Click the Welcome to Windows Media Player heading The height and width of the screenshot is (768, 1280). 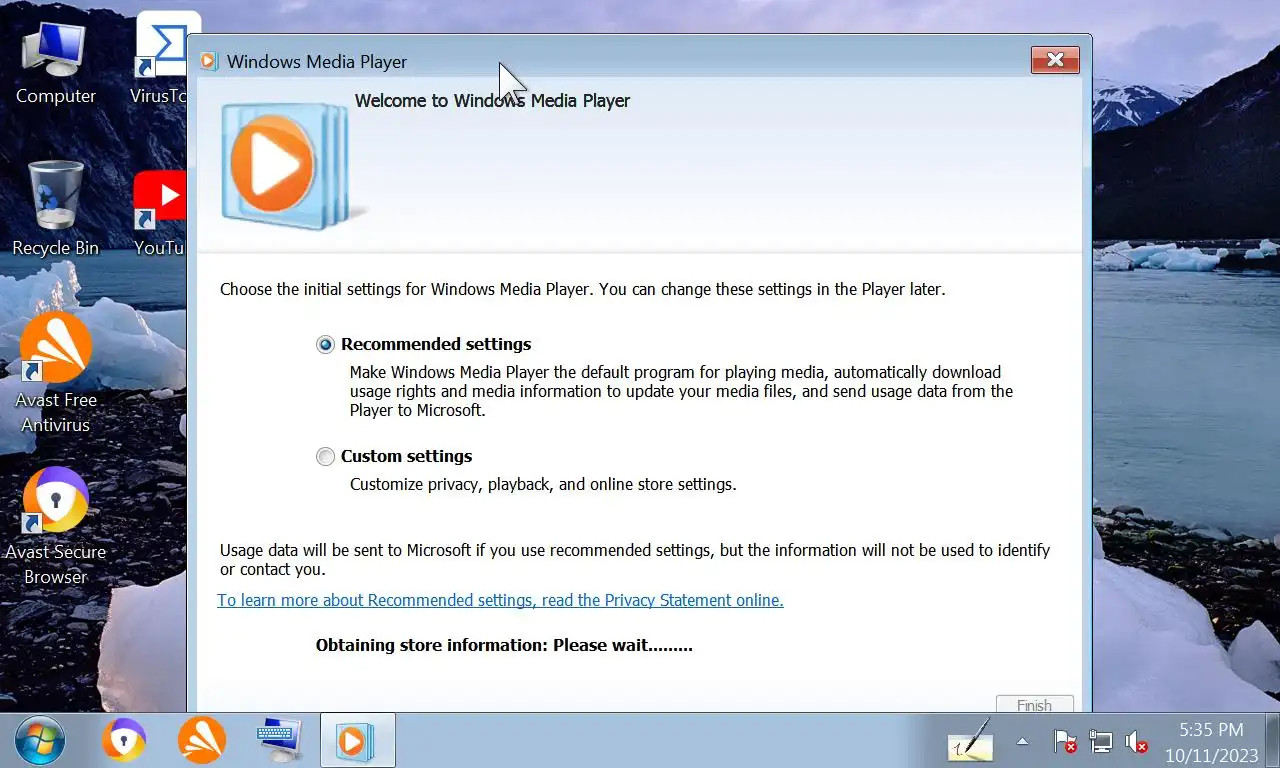(x=492, y=101)
